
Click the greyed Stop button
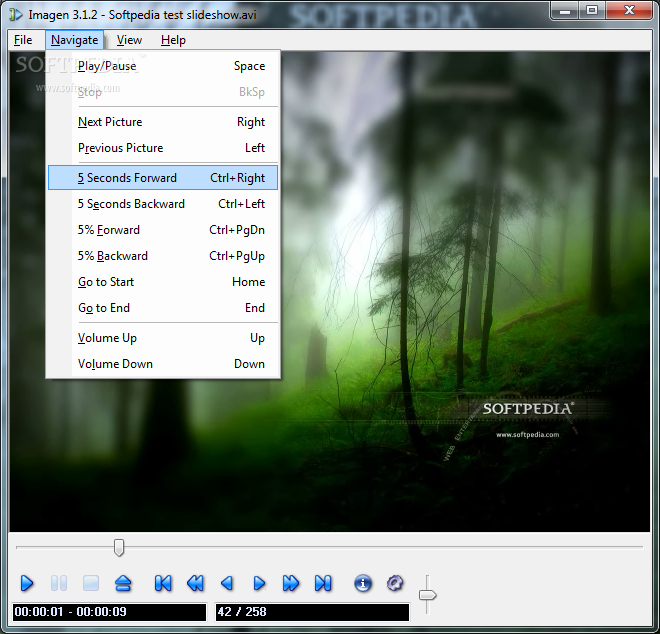91,583
